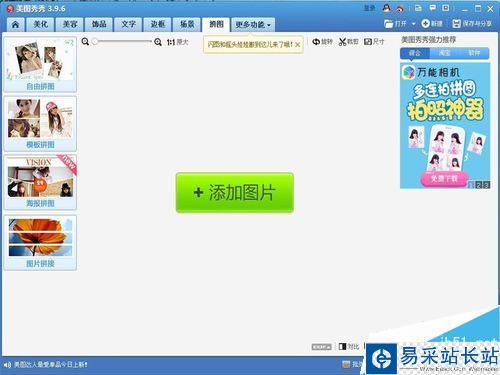Select the 综合 recommendation tab
The height and width of the screenshot is (375, 500).
pos(415,53)
